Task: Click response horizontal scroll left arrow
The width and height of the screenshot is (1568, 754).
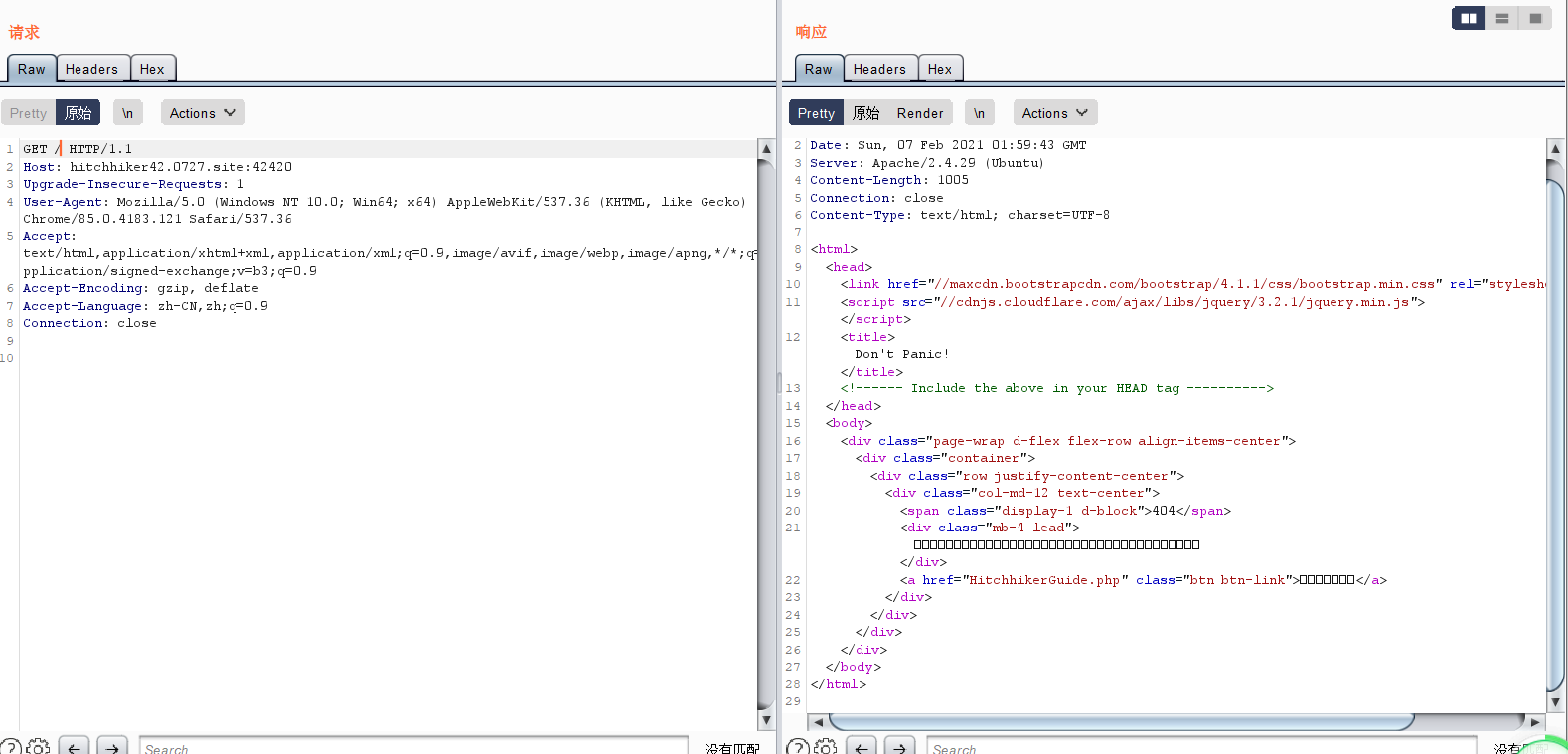Action: coord(818,722)
